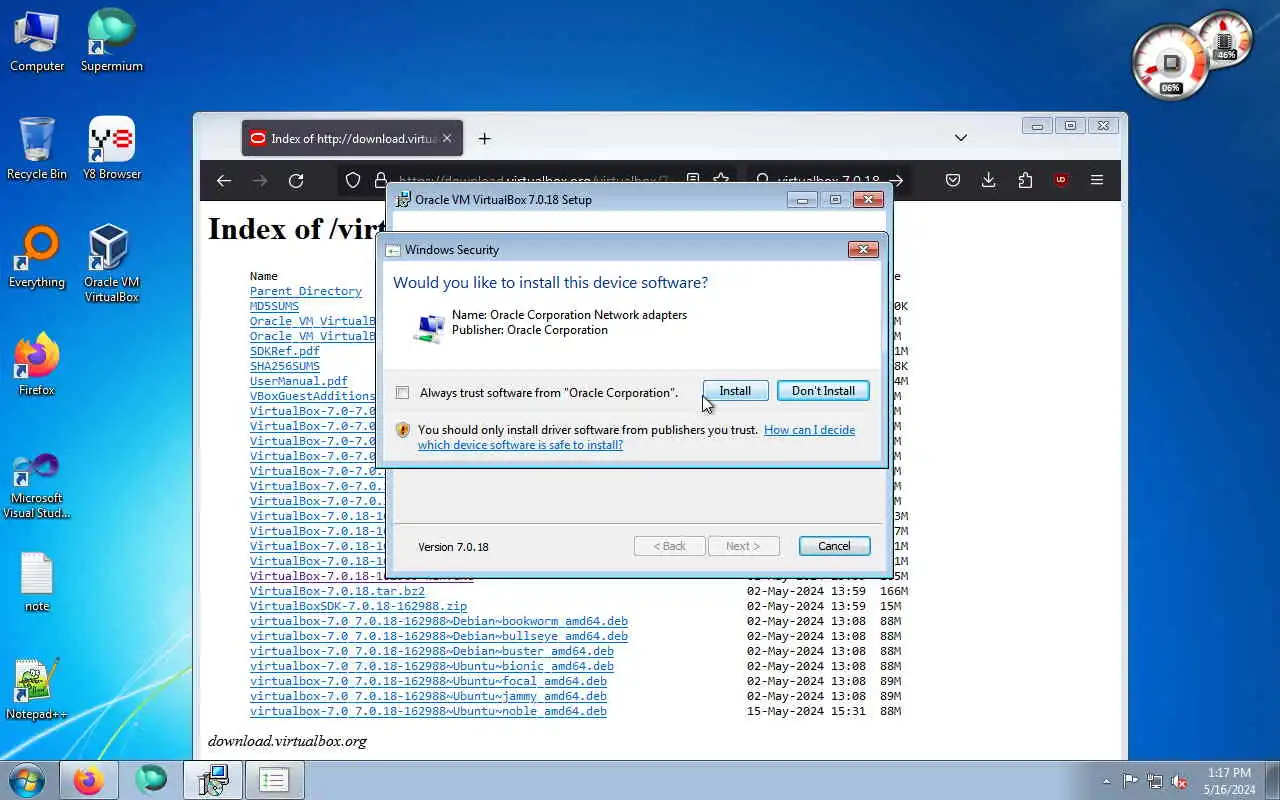Select the Notepad++ desktop shortcut

pyautogui.click(x=37, y=690)
